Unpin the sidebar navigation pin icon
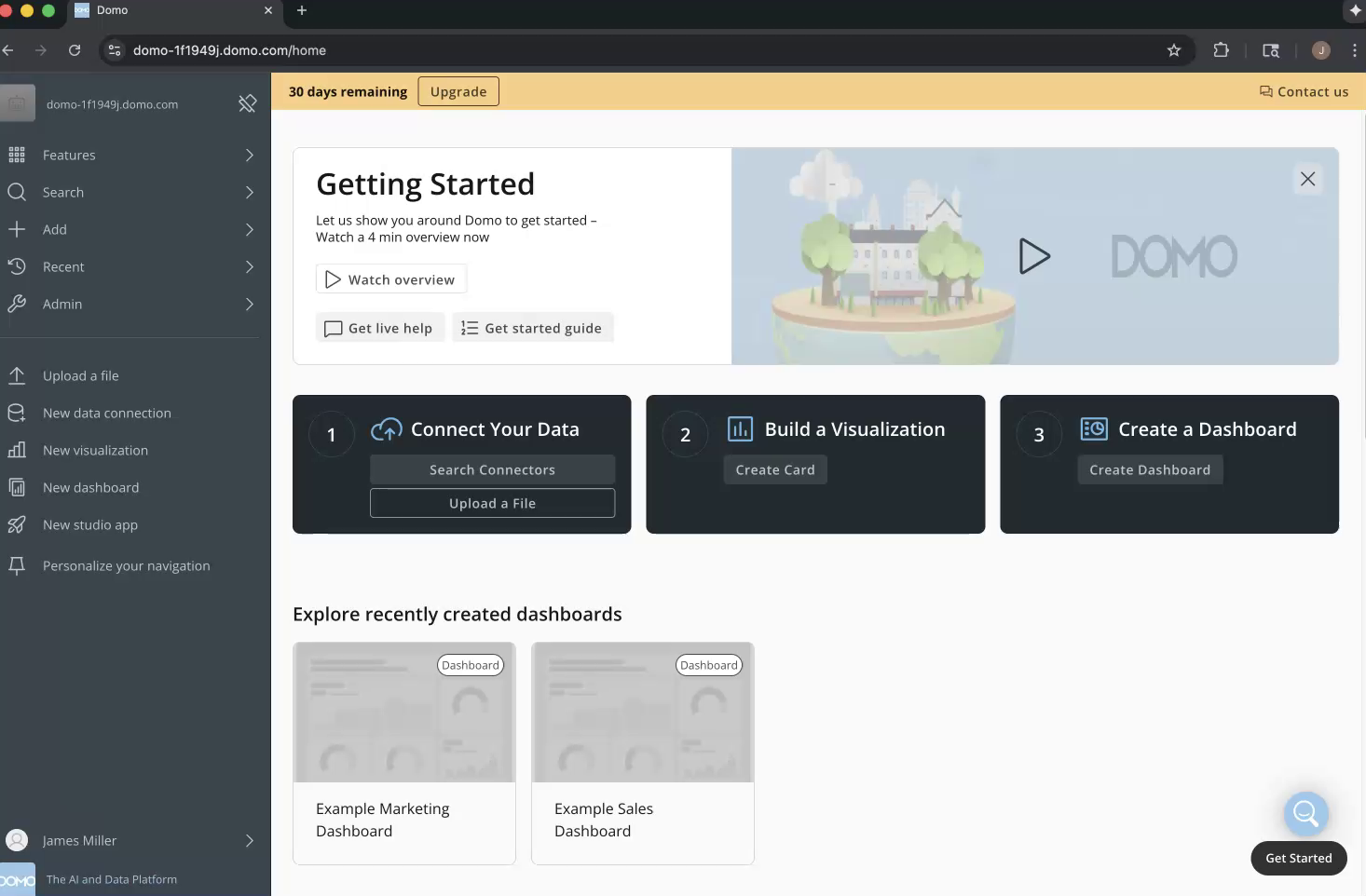This screenshot has width=1366, height=896. [x=247, y=103]
